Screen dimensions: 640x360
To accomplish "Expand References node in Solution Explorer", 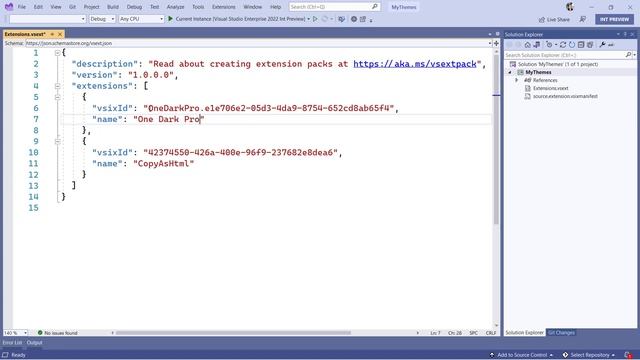I will click(x=517, y=80).
